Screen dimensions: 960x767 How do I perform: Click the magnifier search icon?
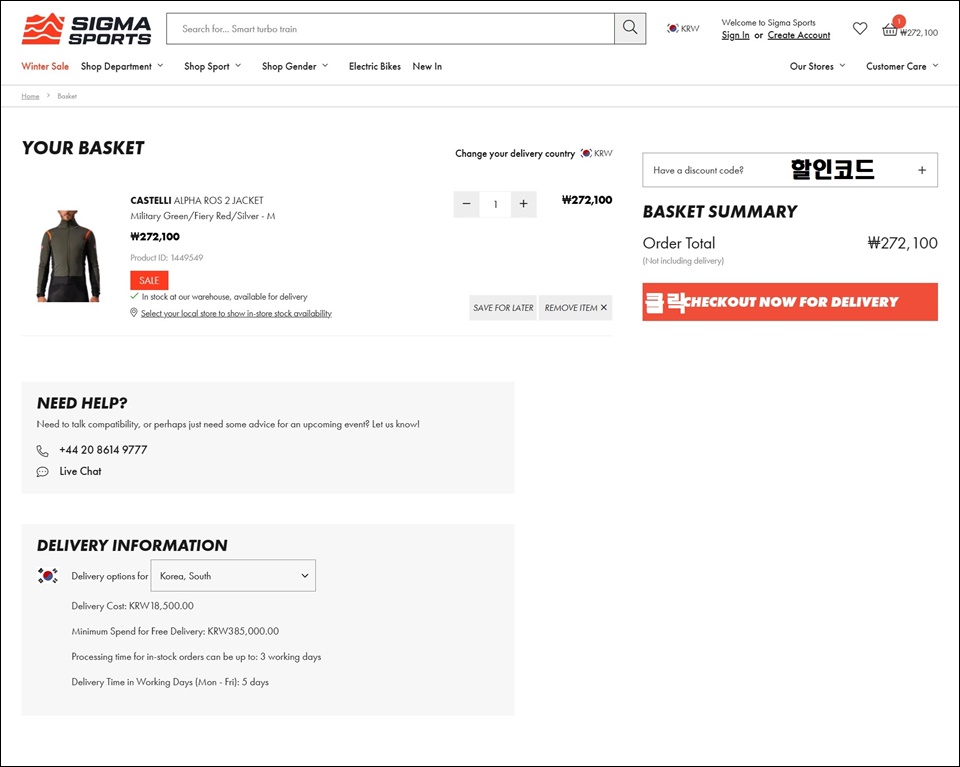click(630, 28)
